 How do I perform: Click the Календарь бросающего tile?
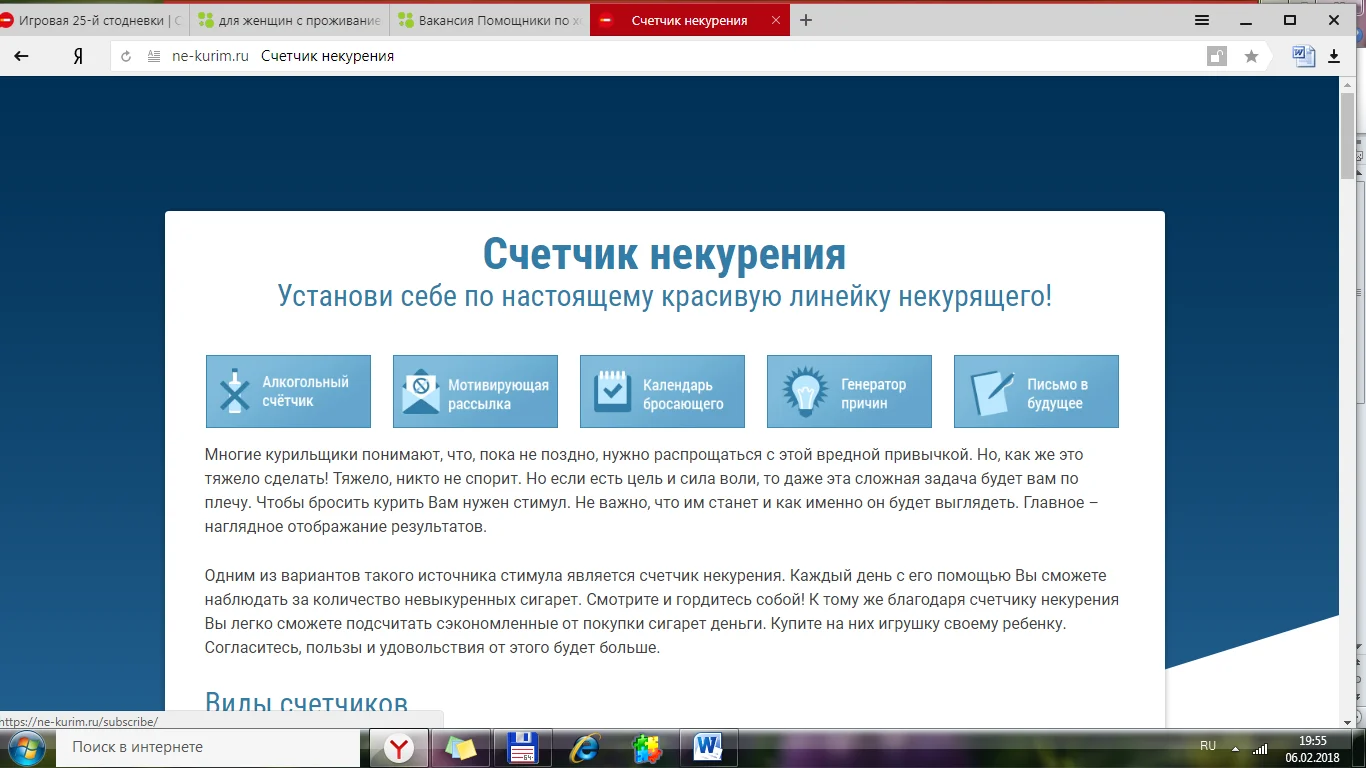coord(662,391)
